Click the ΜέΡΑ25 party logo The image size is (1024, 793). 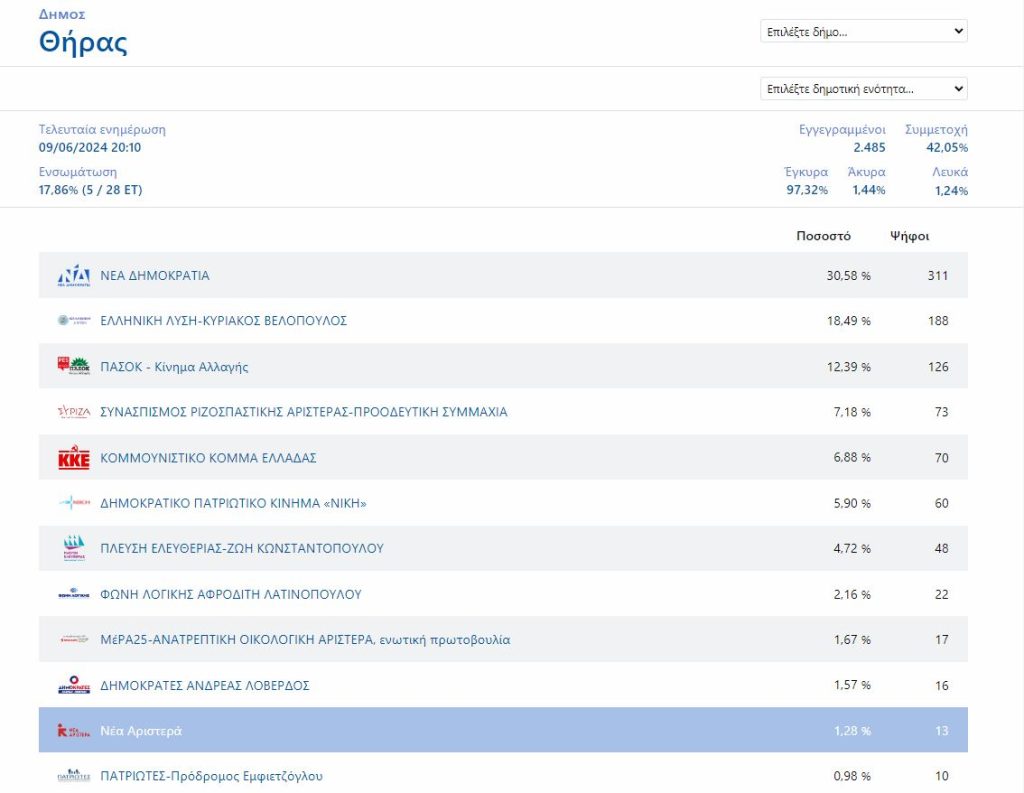74,639
